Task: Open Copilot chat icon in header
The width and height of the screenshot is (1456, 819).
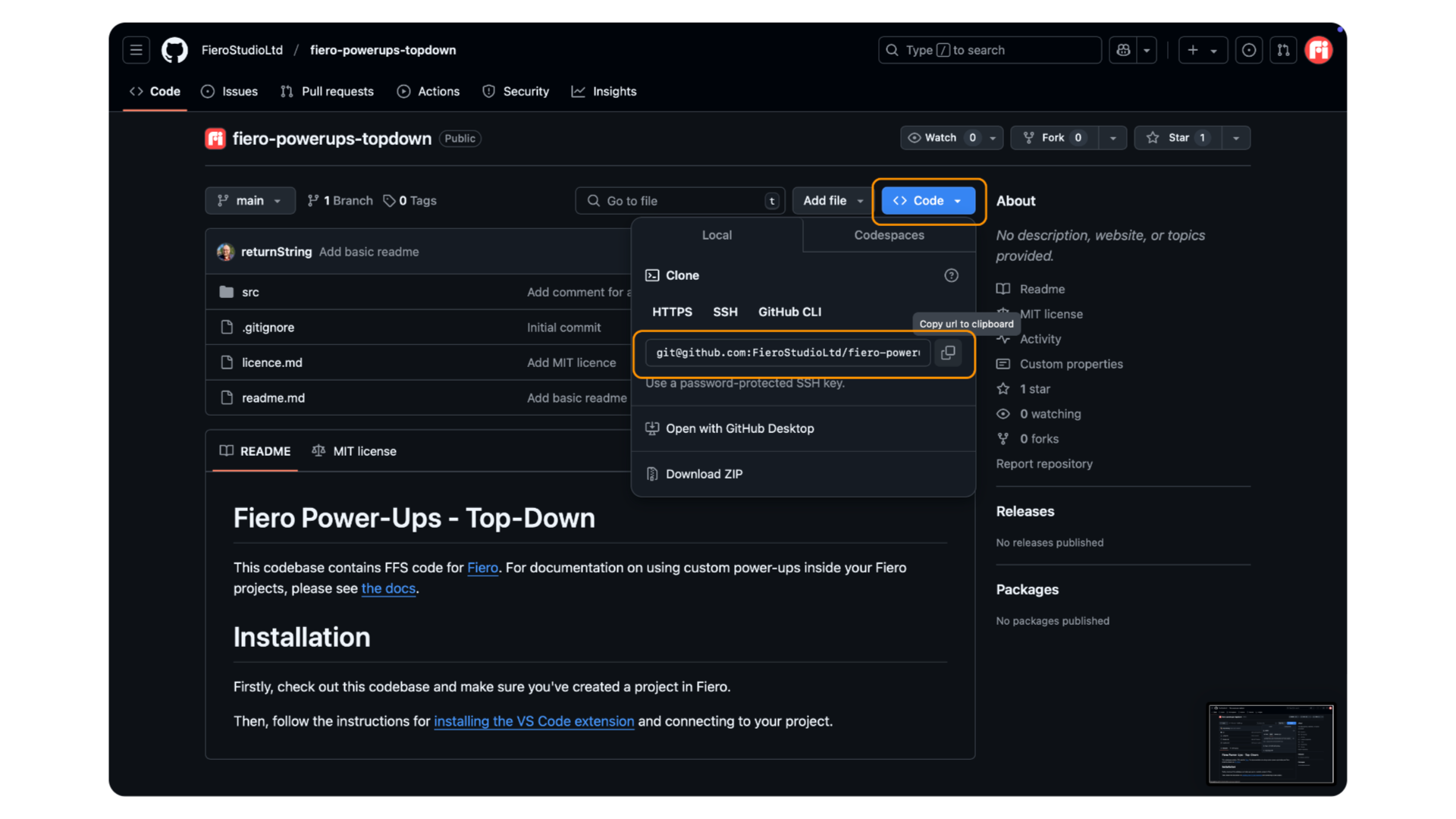Action: coord(1123,50)
